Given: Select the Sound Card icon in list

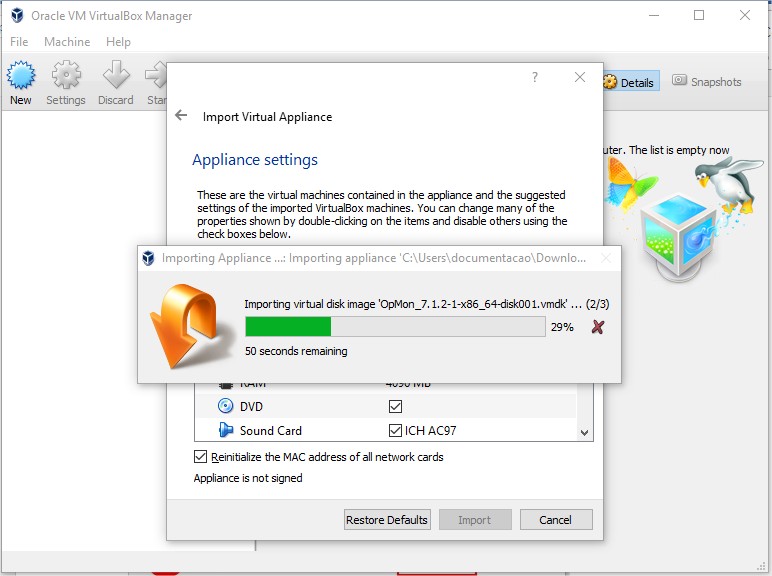Looking at the screenshot, I should pos(225,431).
